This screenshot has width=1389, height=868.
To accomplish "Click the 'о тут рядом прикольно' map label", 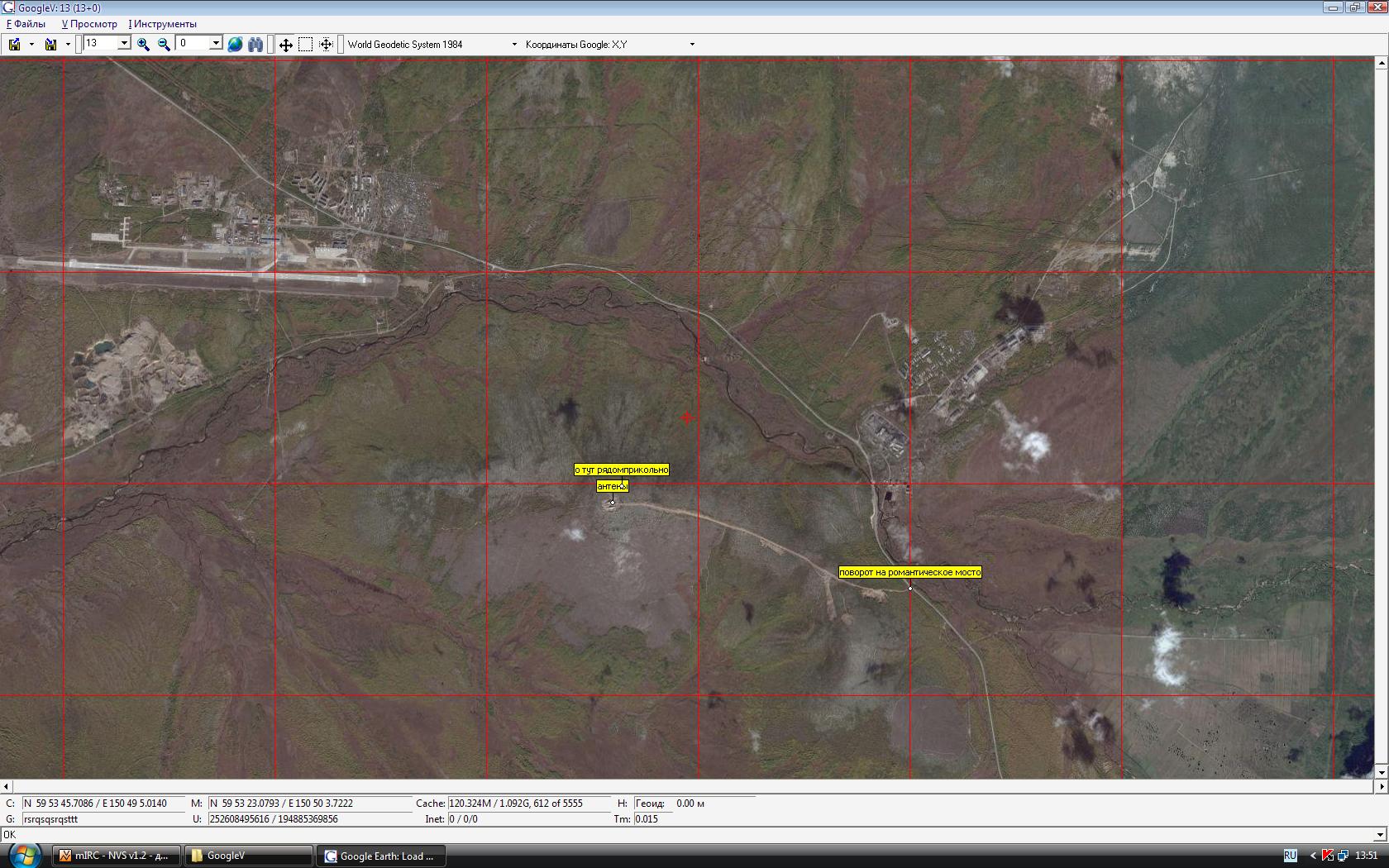I will [622, 470].
